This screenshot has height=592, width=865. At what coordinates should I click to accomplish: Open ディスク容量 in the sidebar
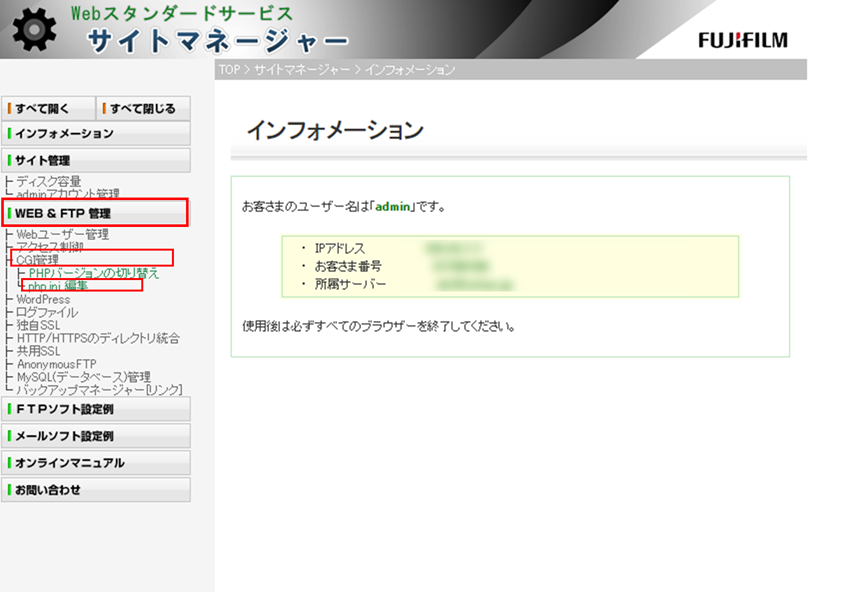(49, 181)
